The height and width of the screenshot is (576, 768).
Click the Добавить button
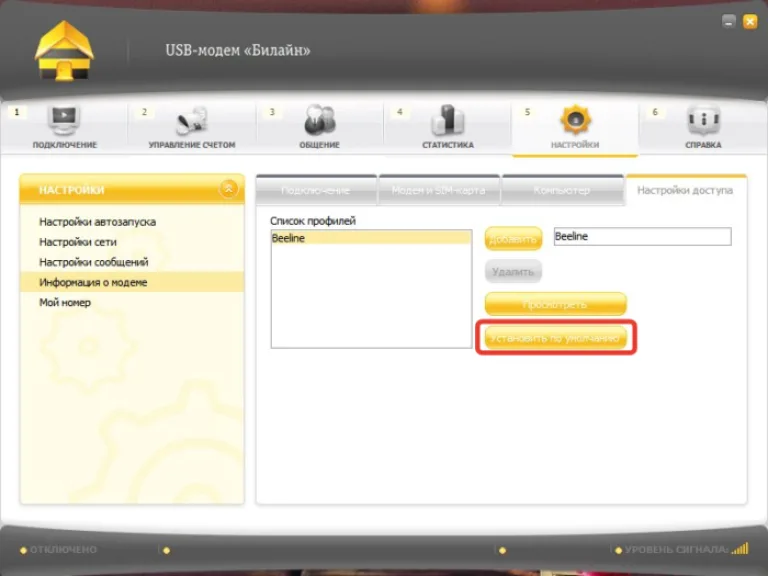513,239
